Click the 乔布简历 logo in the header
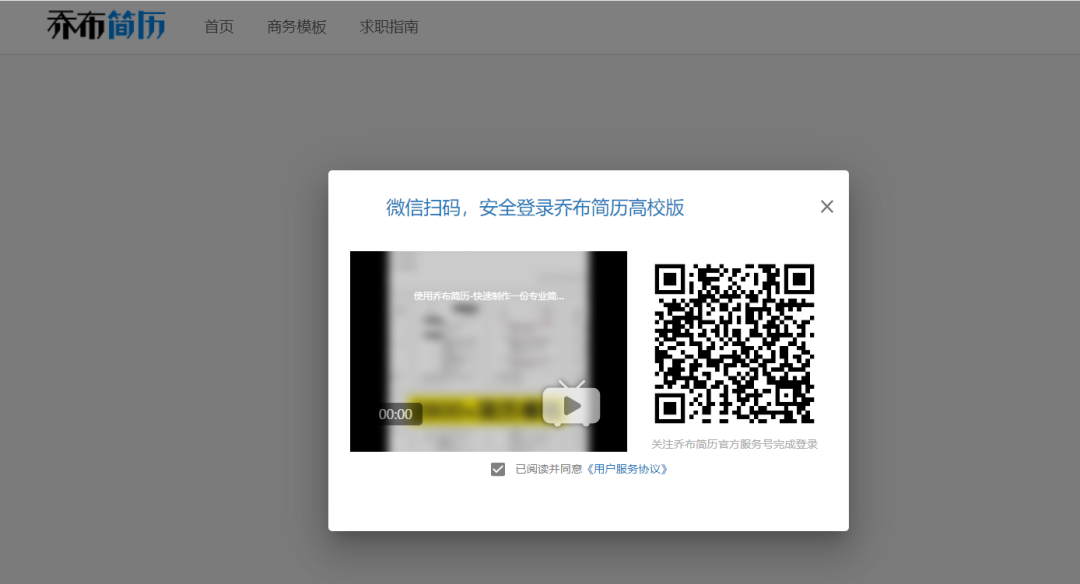The image size is (1080, 584). coord(106,26)
